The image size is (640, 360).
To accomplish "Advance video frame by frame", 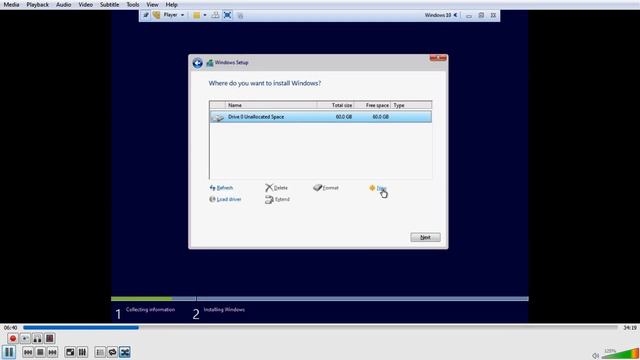I will point(49,338).
